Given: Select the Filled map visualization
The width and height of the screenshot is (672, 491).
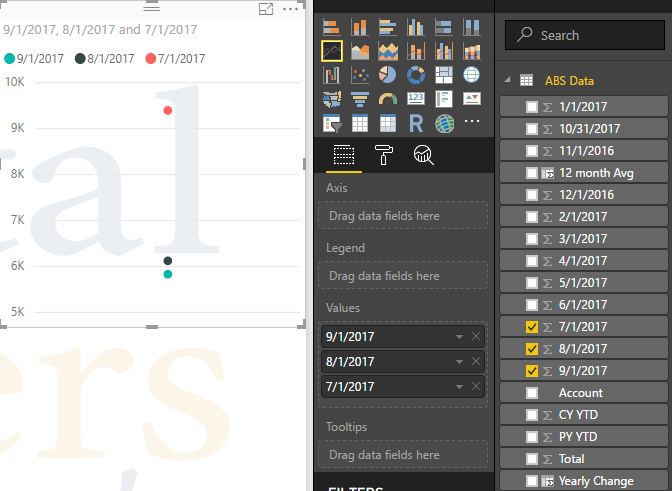Looking at the screenshot, I should [332, 99].
